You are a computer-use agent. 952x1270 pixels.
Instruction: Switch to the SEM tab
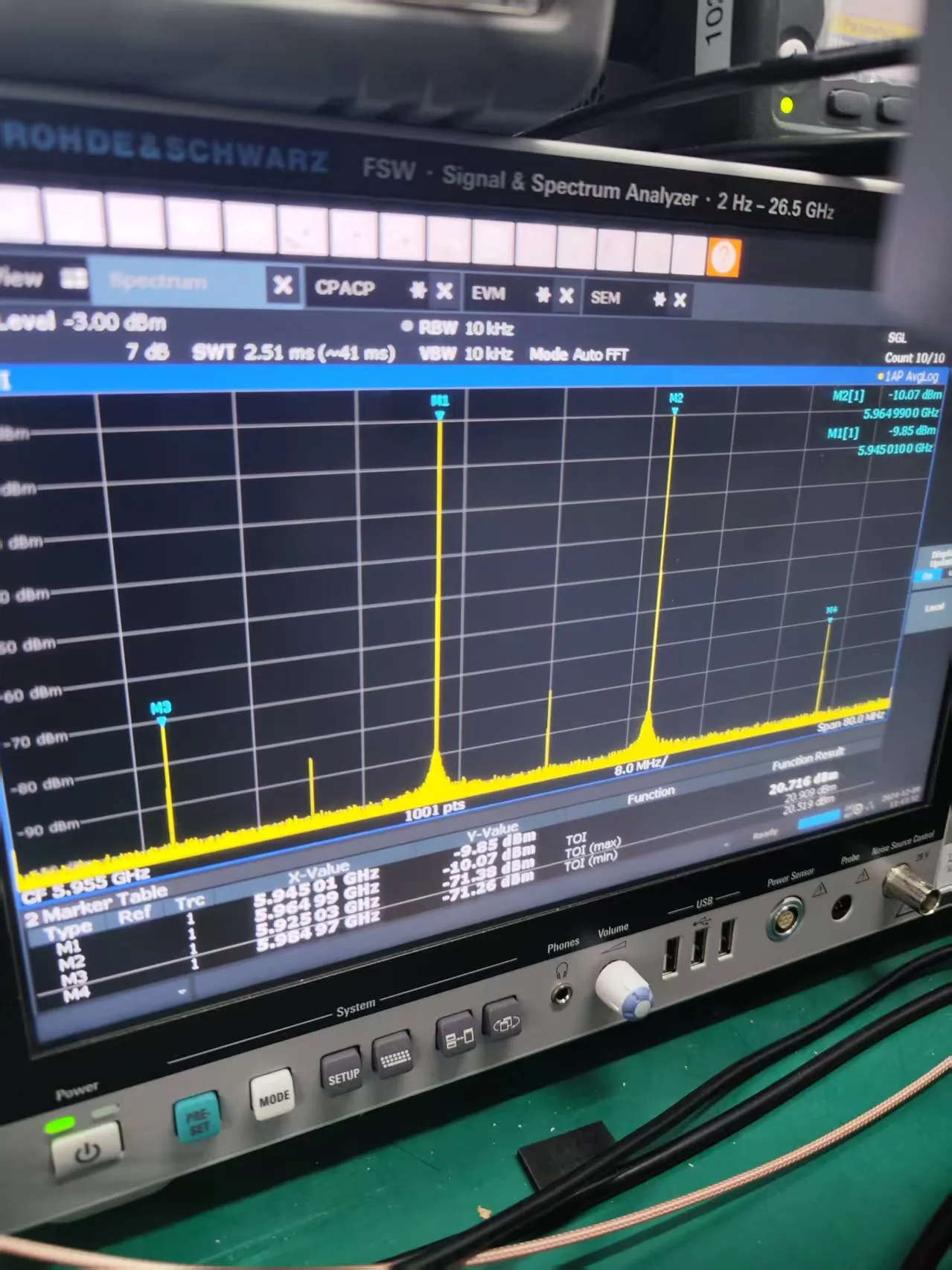click(x=605, y=298)
